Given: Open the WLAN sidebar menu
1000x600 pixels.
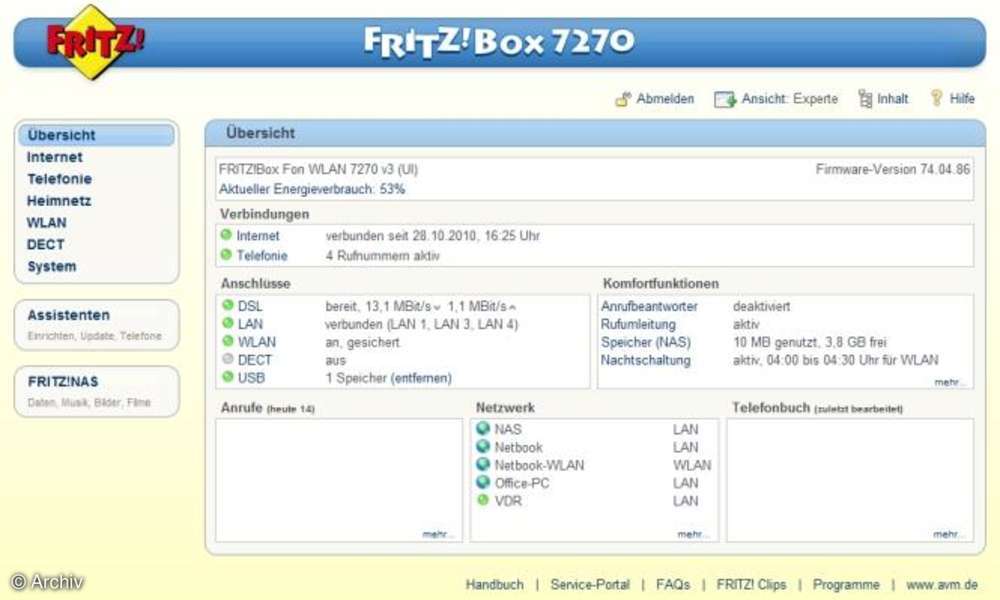Looking at the screenshot, I should (47, 223).
